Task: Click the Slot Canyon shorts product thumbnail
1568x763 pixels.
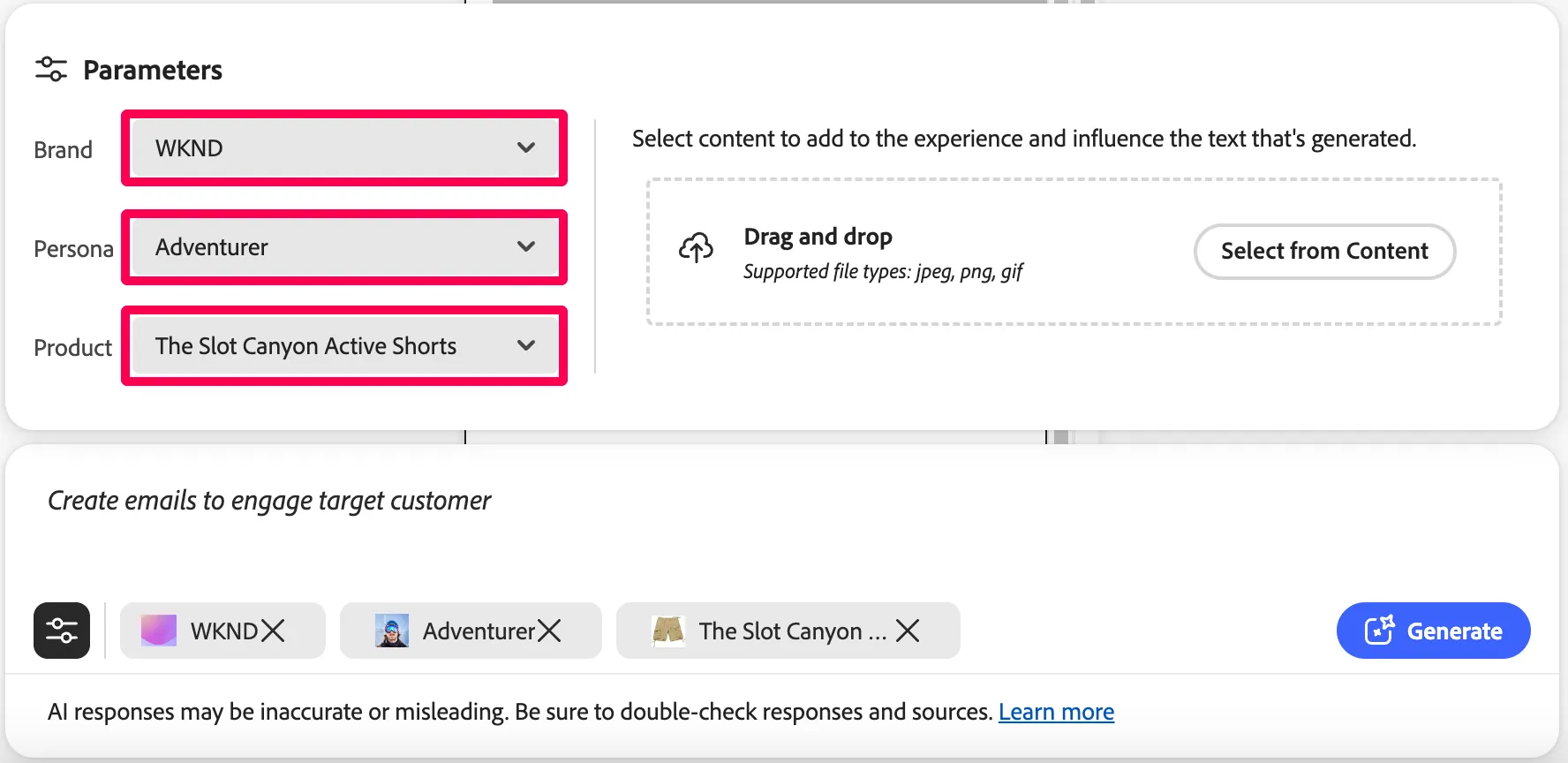Action: pos(668,631)
